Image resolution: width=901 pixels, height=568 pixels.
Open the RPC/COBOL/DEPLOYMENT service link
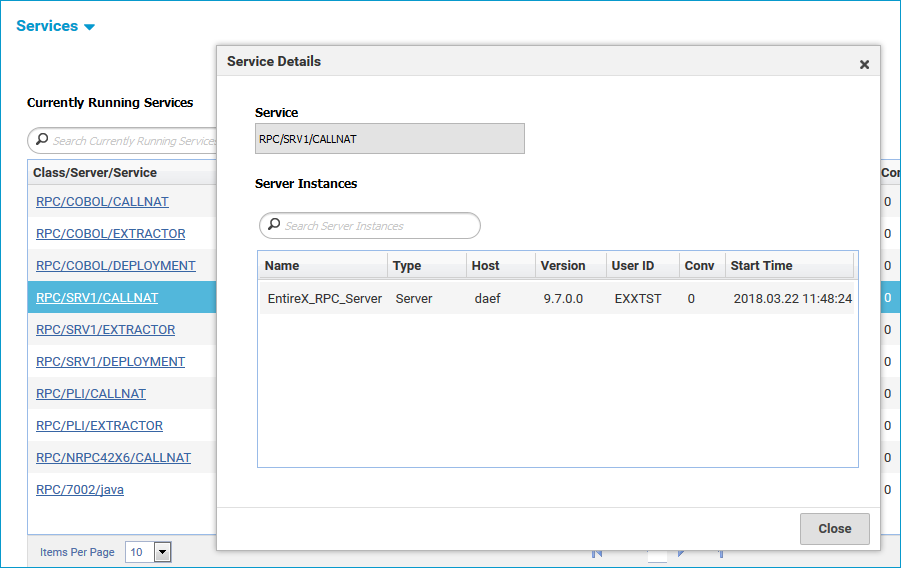(x=115, y=266)
